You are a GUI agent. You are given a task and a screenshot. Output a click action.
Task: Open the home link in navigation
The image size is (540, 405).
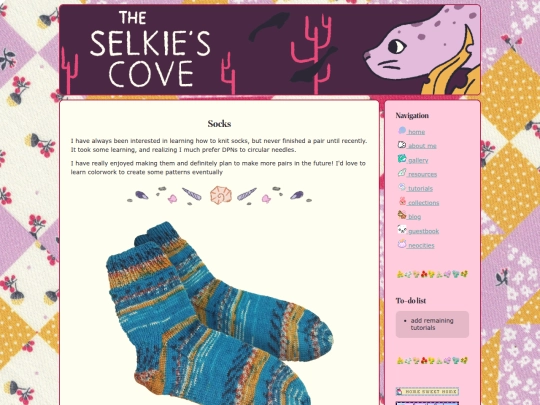click(416, 132)
